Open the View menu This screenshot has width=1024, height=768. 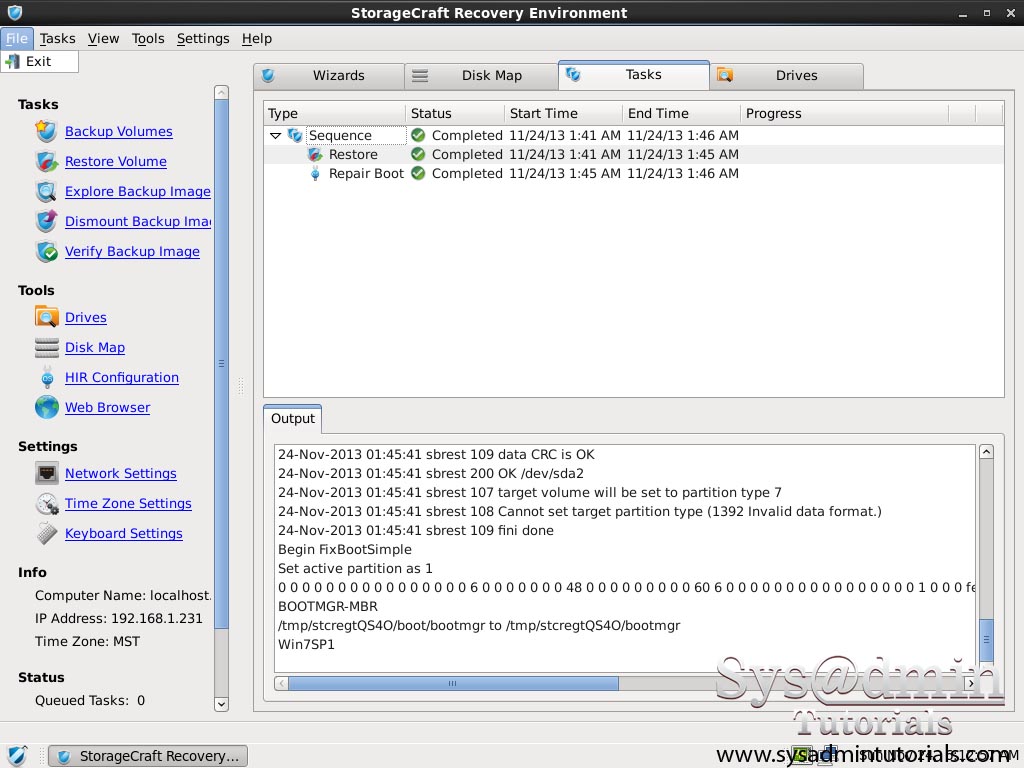[x=103, y=39]
